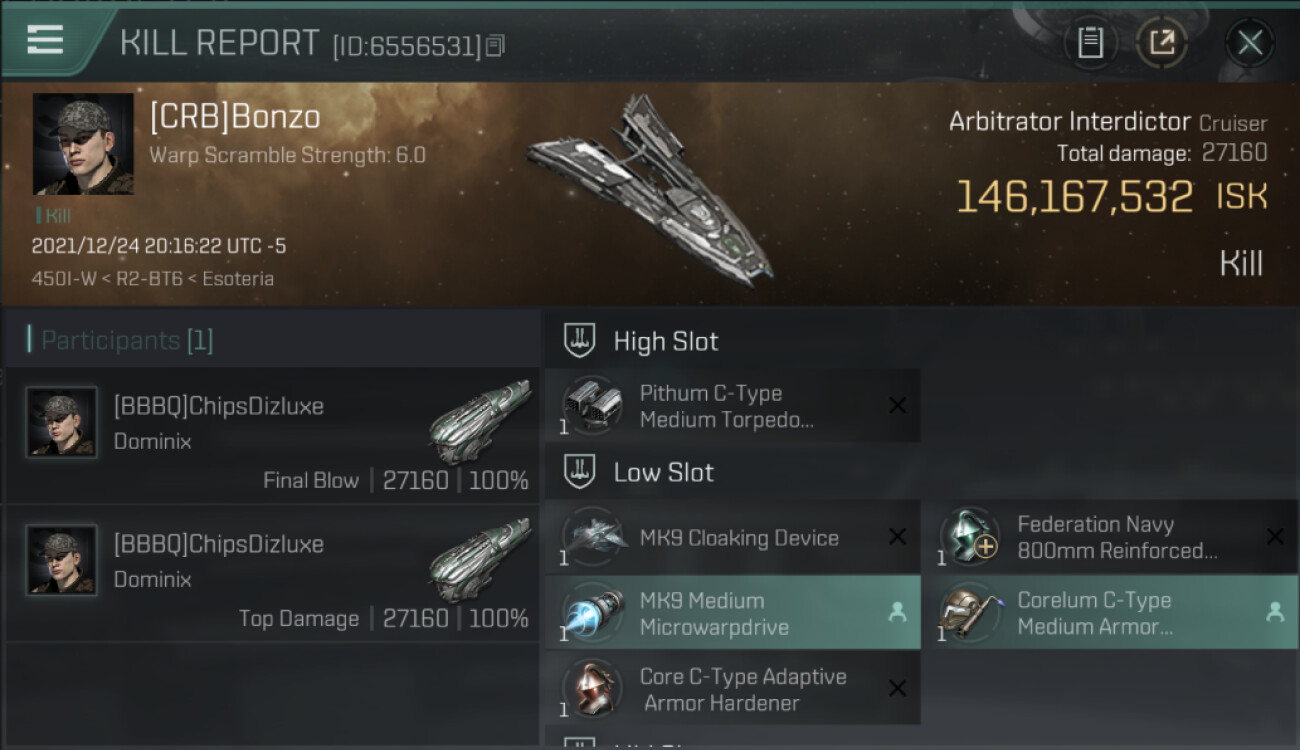Click the MK9 Cloaking Device icon
Screen dimensions: 1300x750
tap(592, 537)
